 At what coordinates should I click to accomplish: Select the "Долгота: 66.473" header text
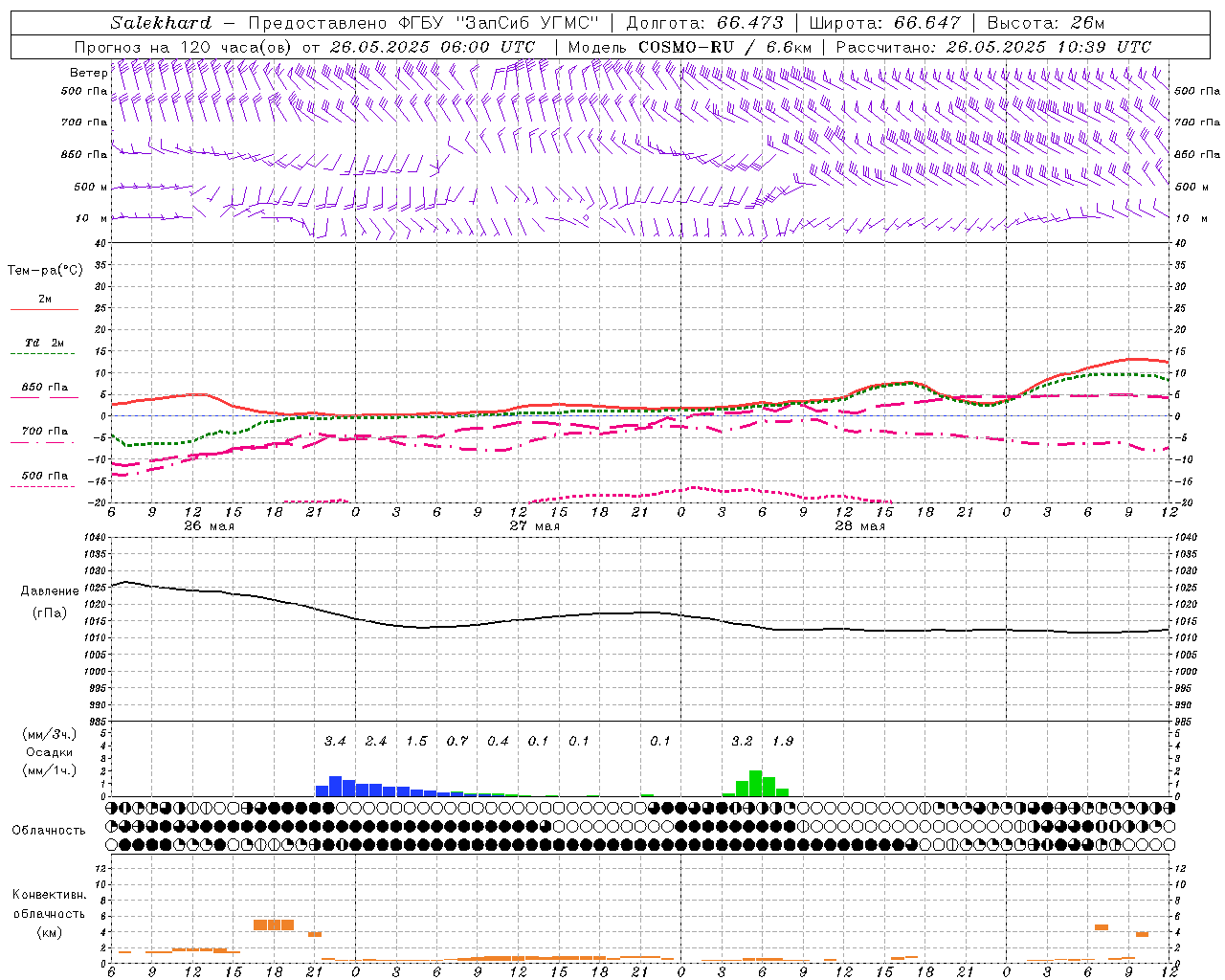(704, 23)
